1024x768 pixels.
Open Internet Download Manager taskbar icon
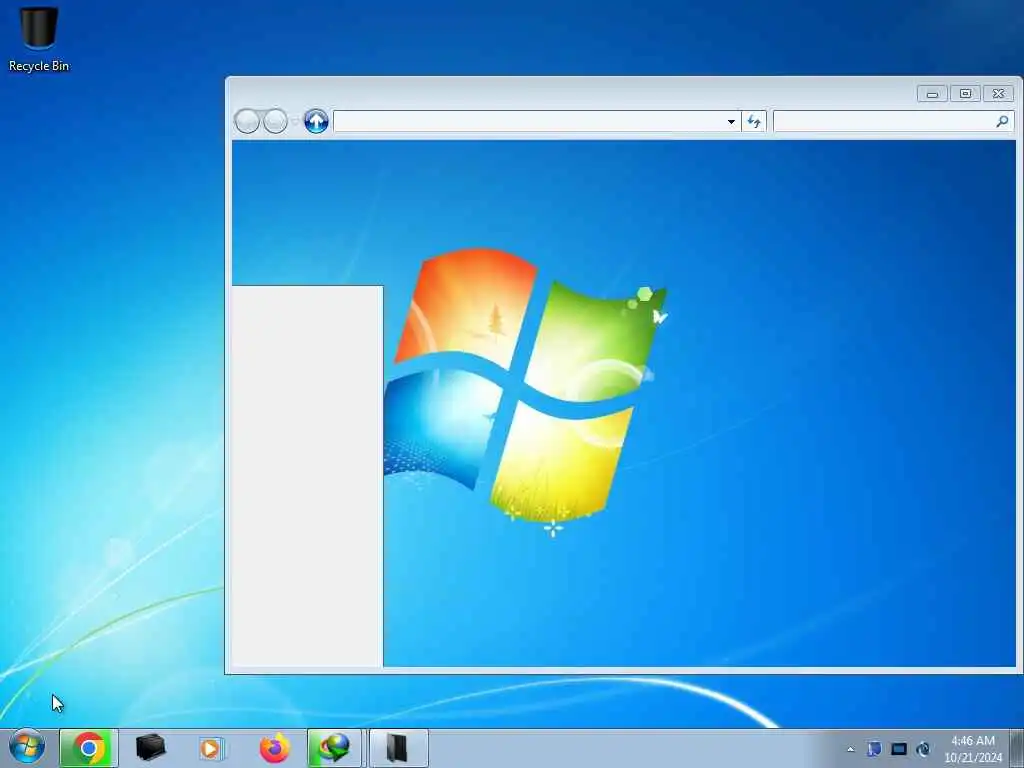(x=334, y=748)
